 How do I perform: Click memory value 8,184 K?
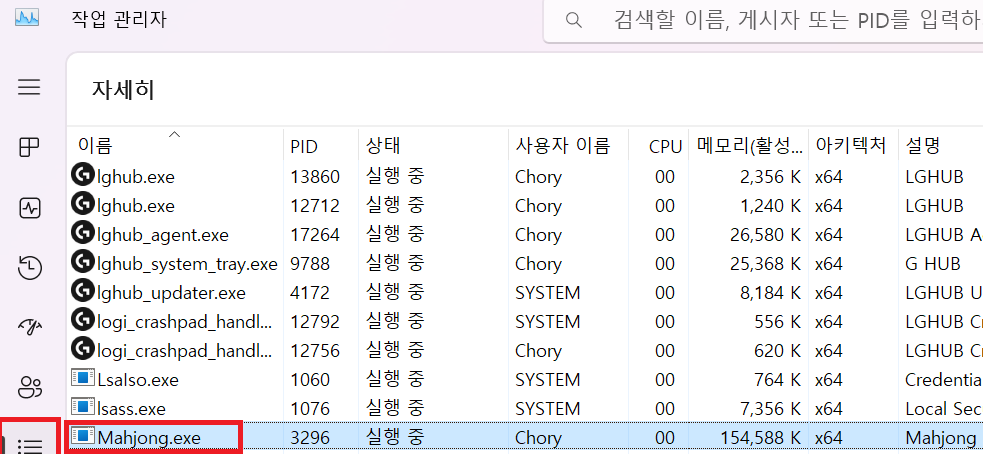[x=770, y=293]
